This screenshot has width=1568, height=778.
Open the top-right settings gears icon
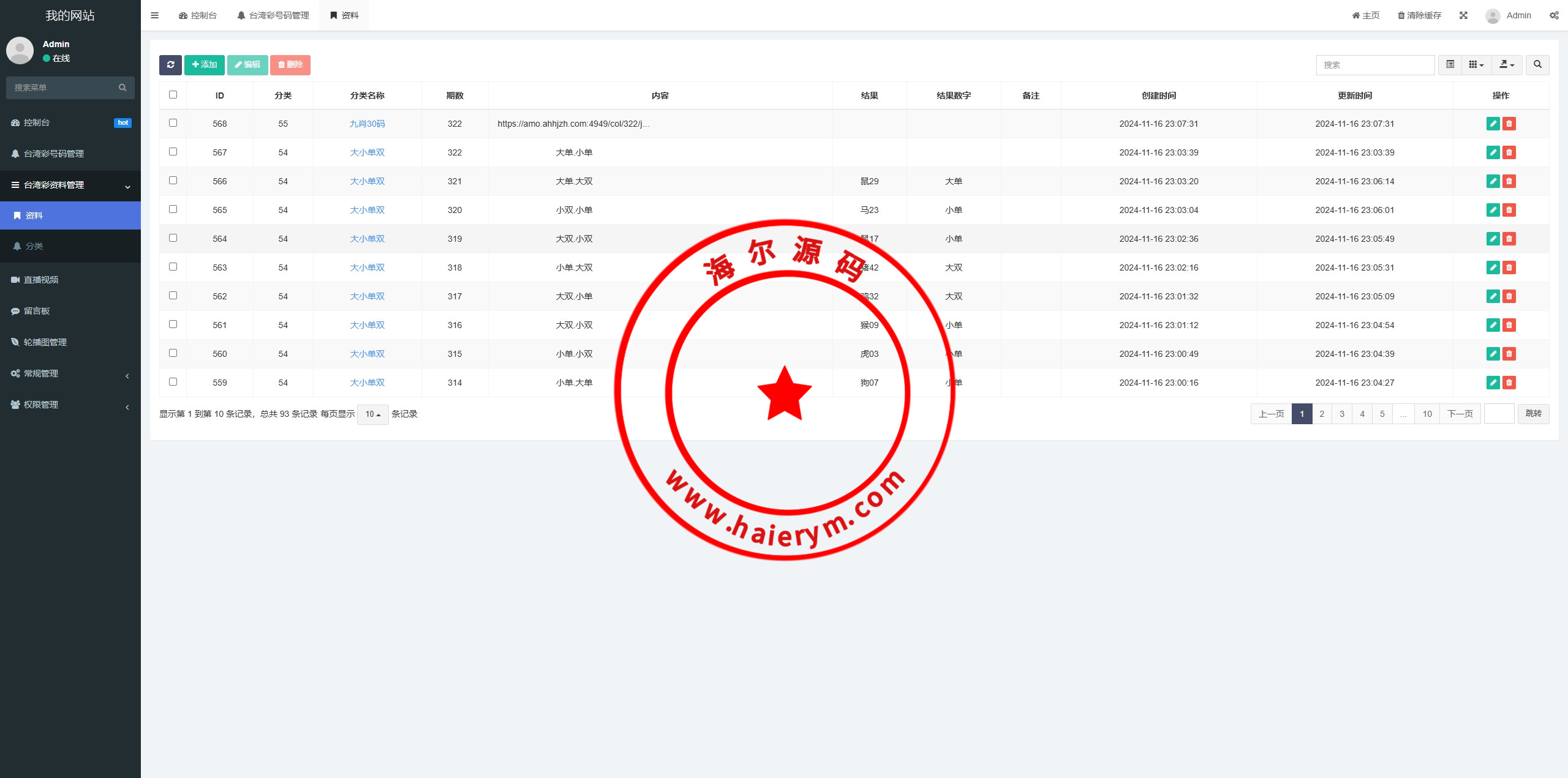pyautogui.click(x=1554, y=15)
